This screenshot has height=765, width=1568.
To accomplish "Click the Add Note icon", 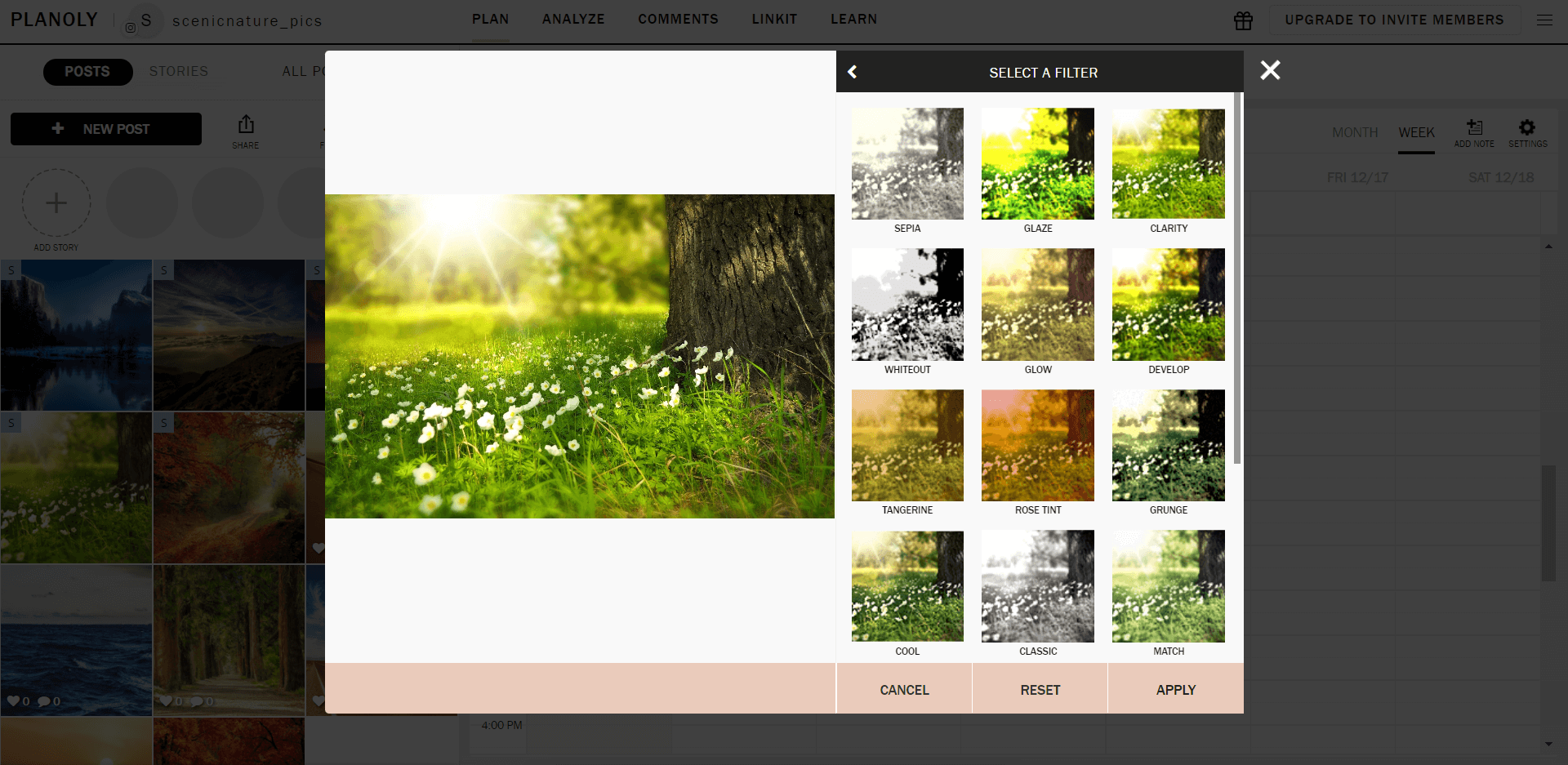I will (x=1474, y=127).
